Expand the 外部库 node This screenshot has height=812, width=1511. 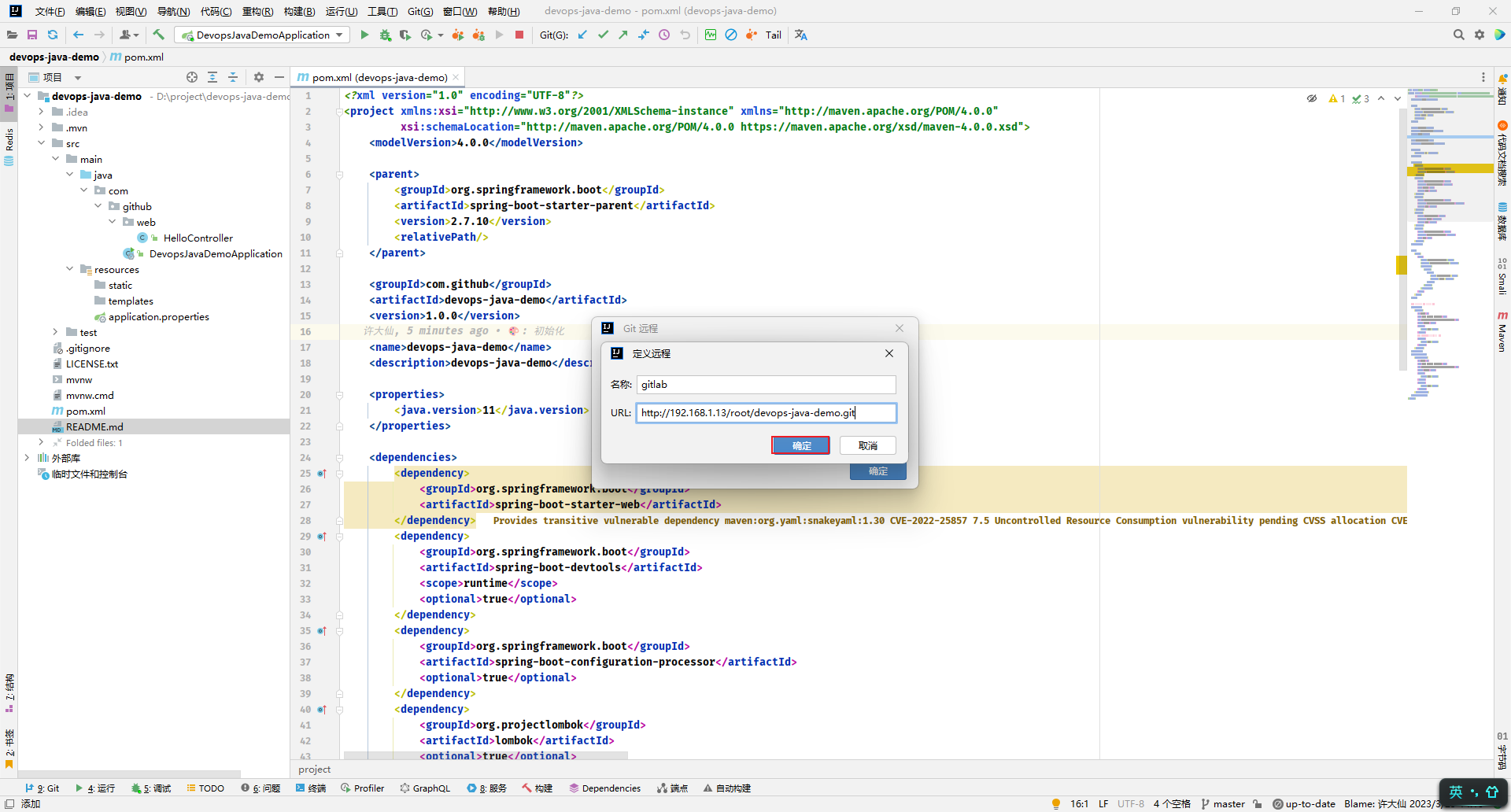27,458
